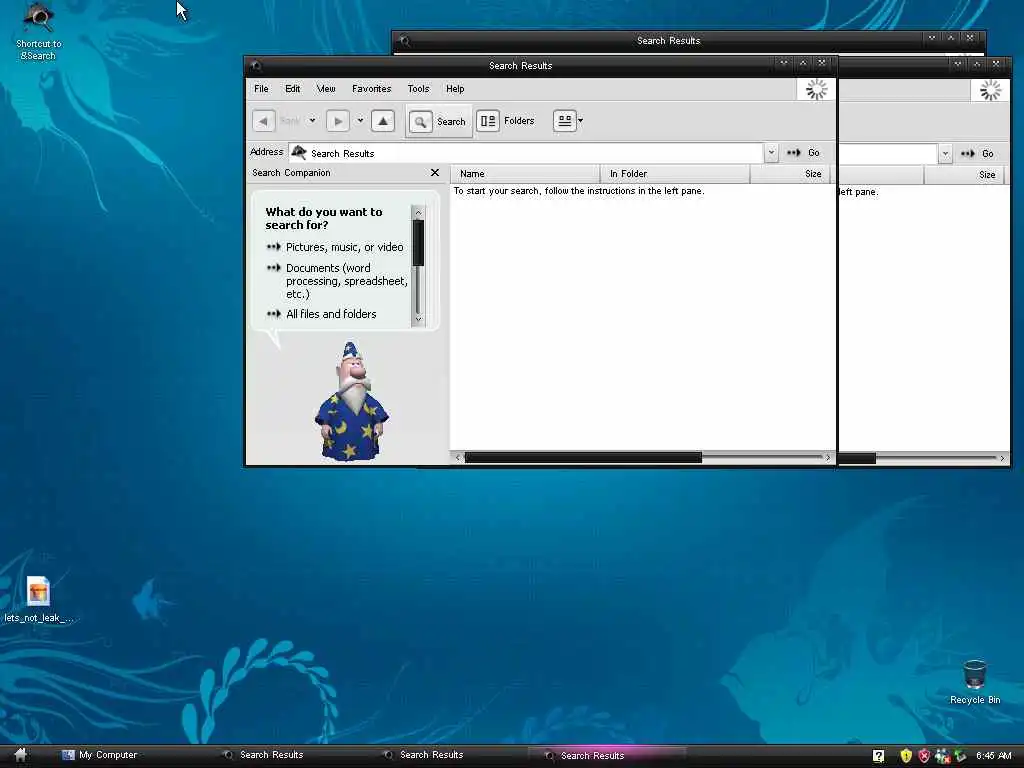Open the Views dropdown arrow
Viewport: 1024px width, 768px height.
pyautogui.click(x=581, y=121)
